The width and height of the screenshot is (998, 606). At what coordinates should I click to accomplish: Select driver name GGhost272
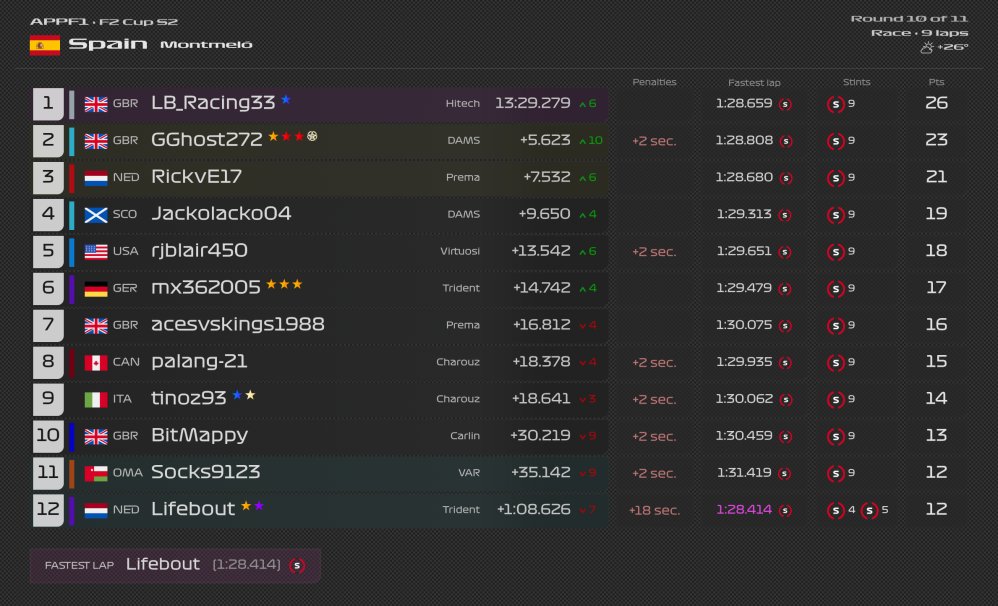tap(207, 140)
